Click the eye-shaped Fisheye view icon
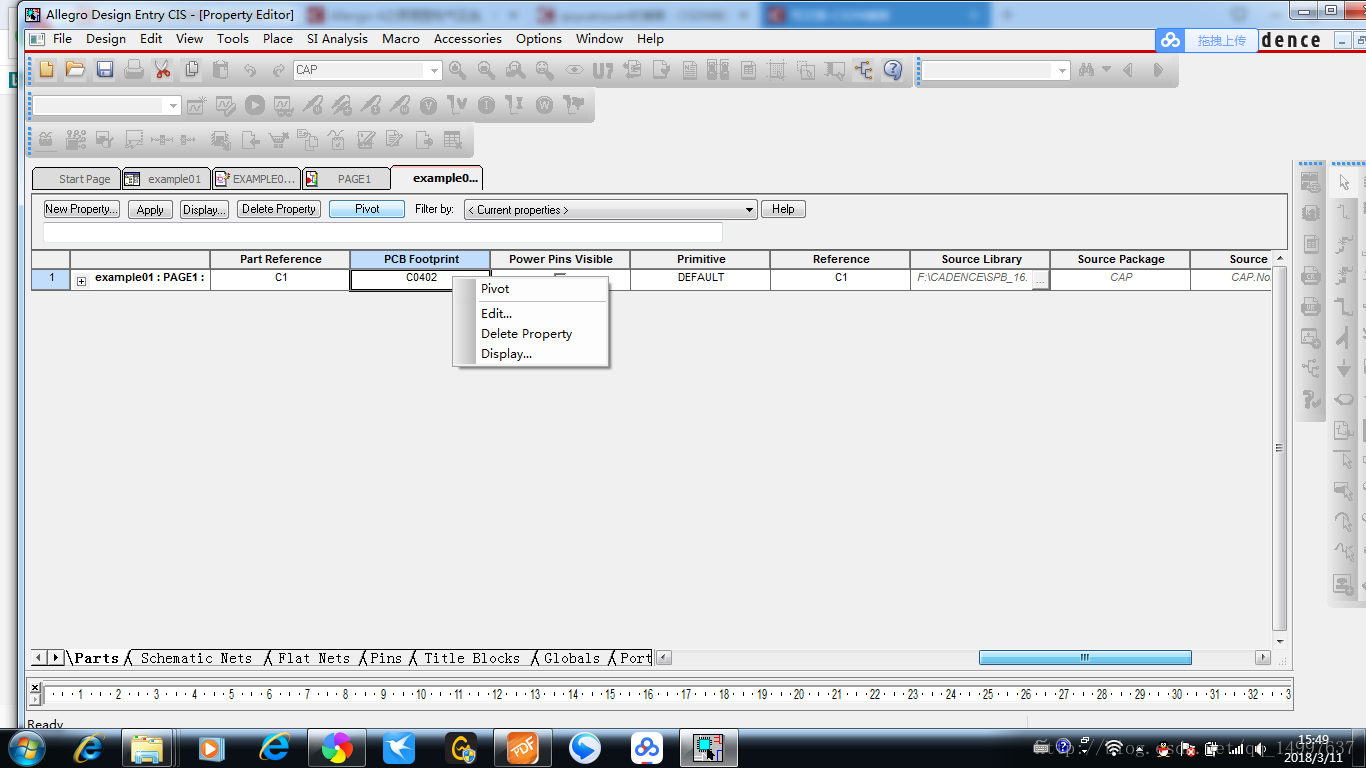 click(x=573, y=70)
